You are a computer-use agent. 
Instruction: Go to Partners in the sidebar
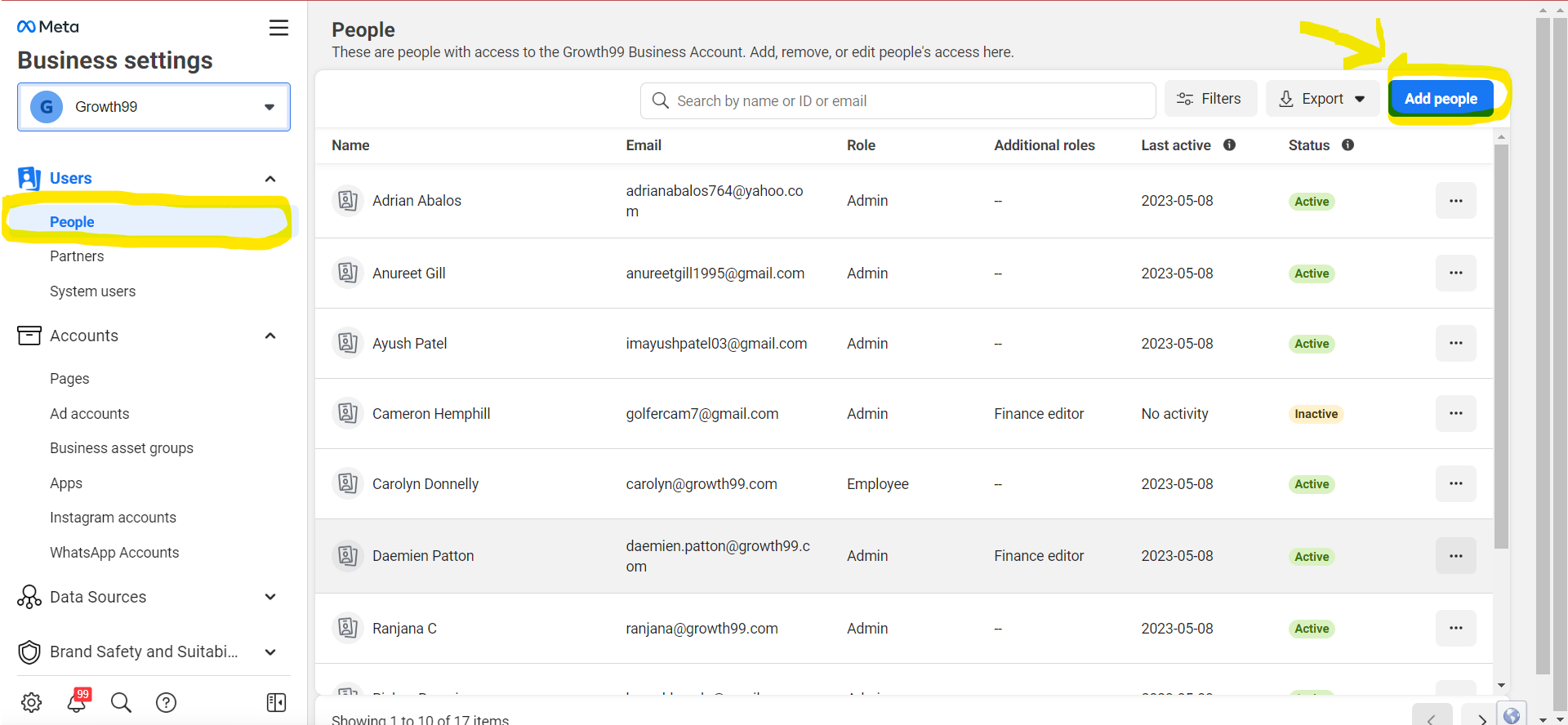[77, 256]
